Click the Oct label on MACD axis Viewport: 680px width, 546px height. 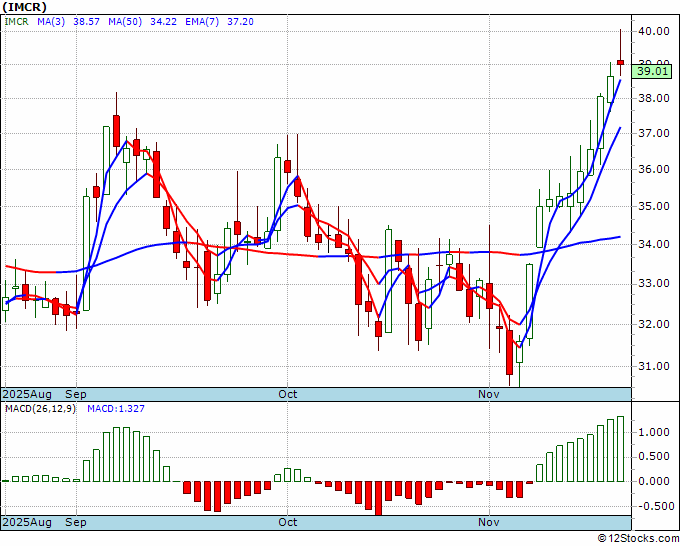click(x=288, y=522)
